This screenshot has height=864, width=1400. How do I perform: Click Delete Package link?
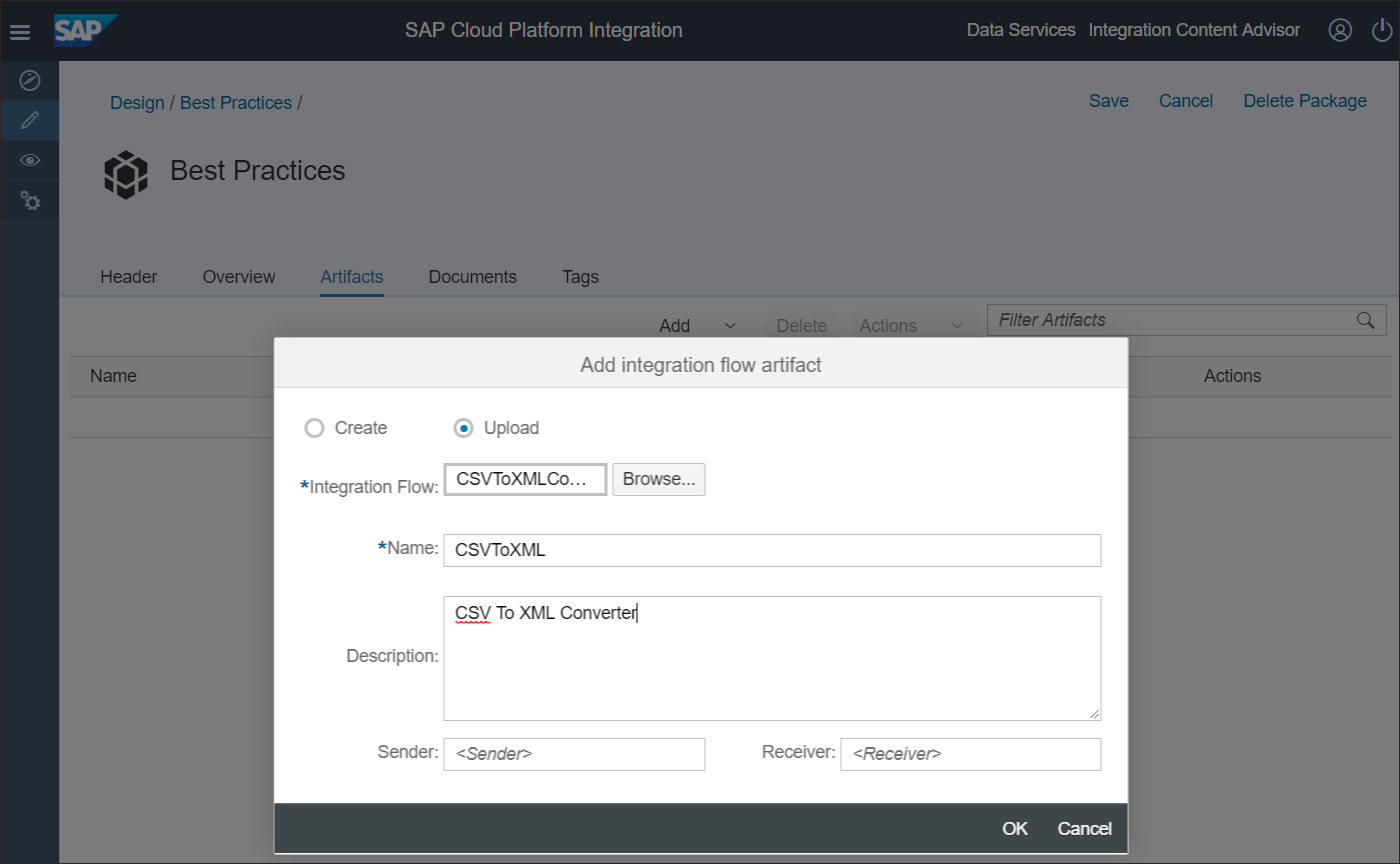(1305, 101)
